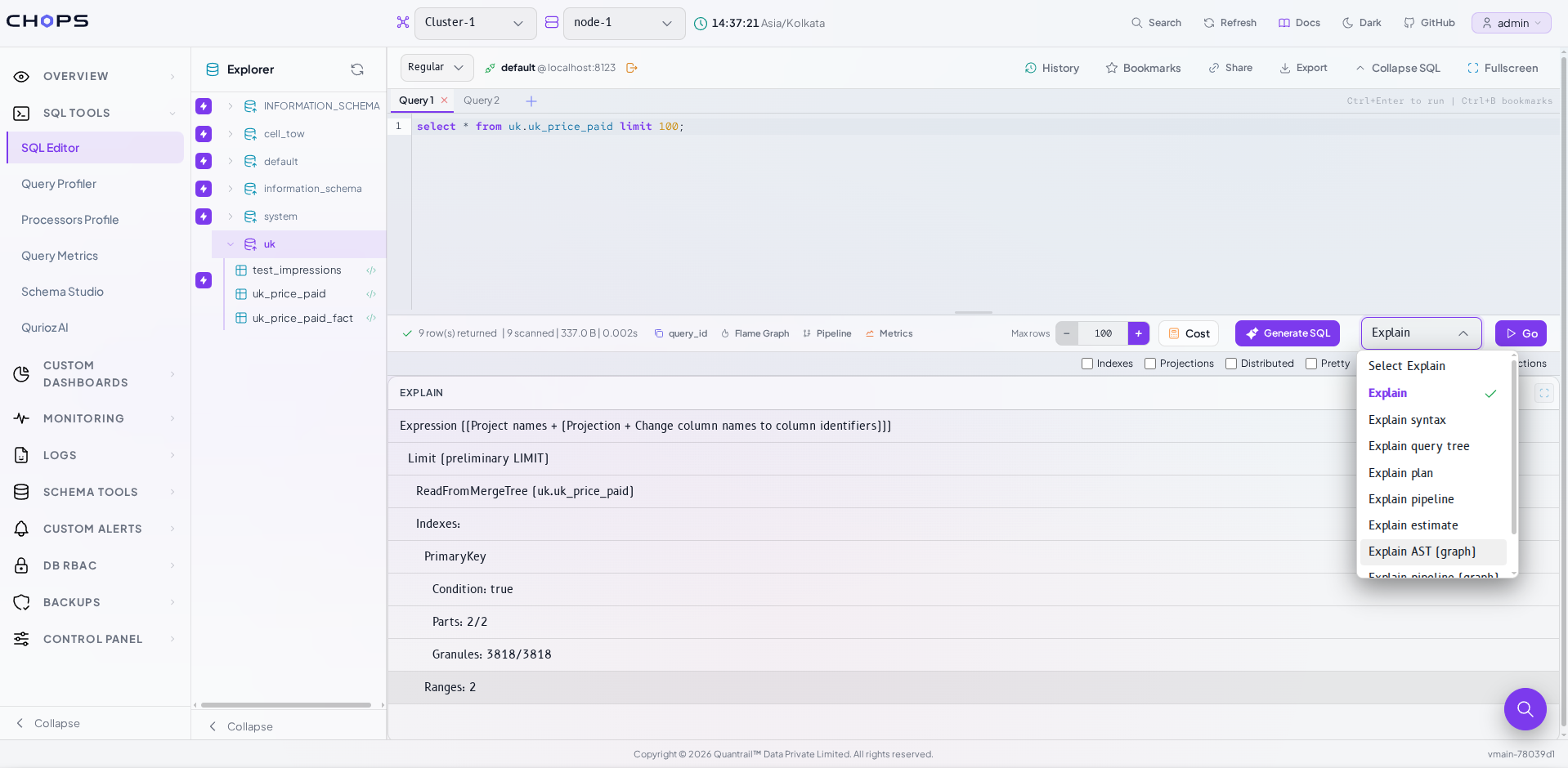Viewport: 1568px width, 768px height.
Task: Choose Explain syntax from the list
Action: (x=1433, y=420)
